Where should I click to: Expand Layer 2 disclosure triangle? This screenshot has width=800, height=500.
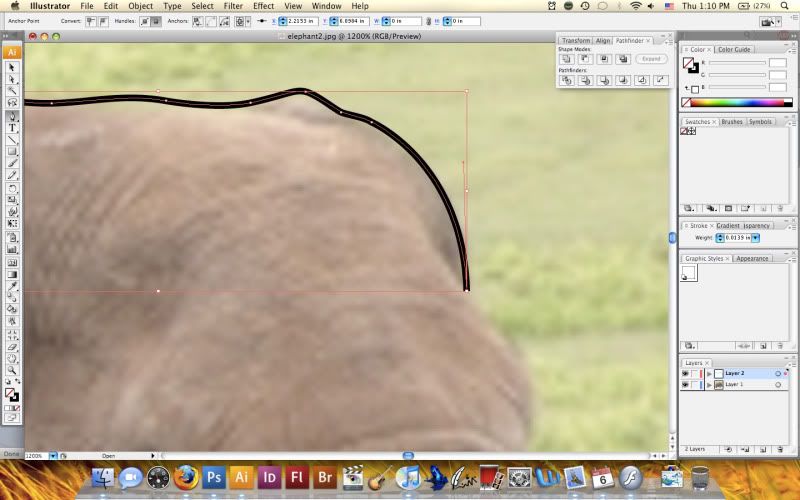707,373
